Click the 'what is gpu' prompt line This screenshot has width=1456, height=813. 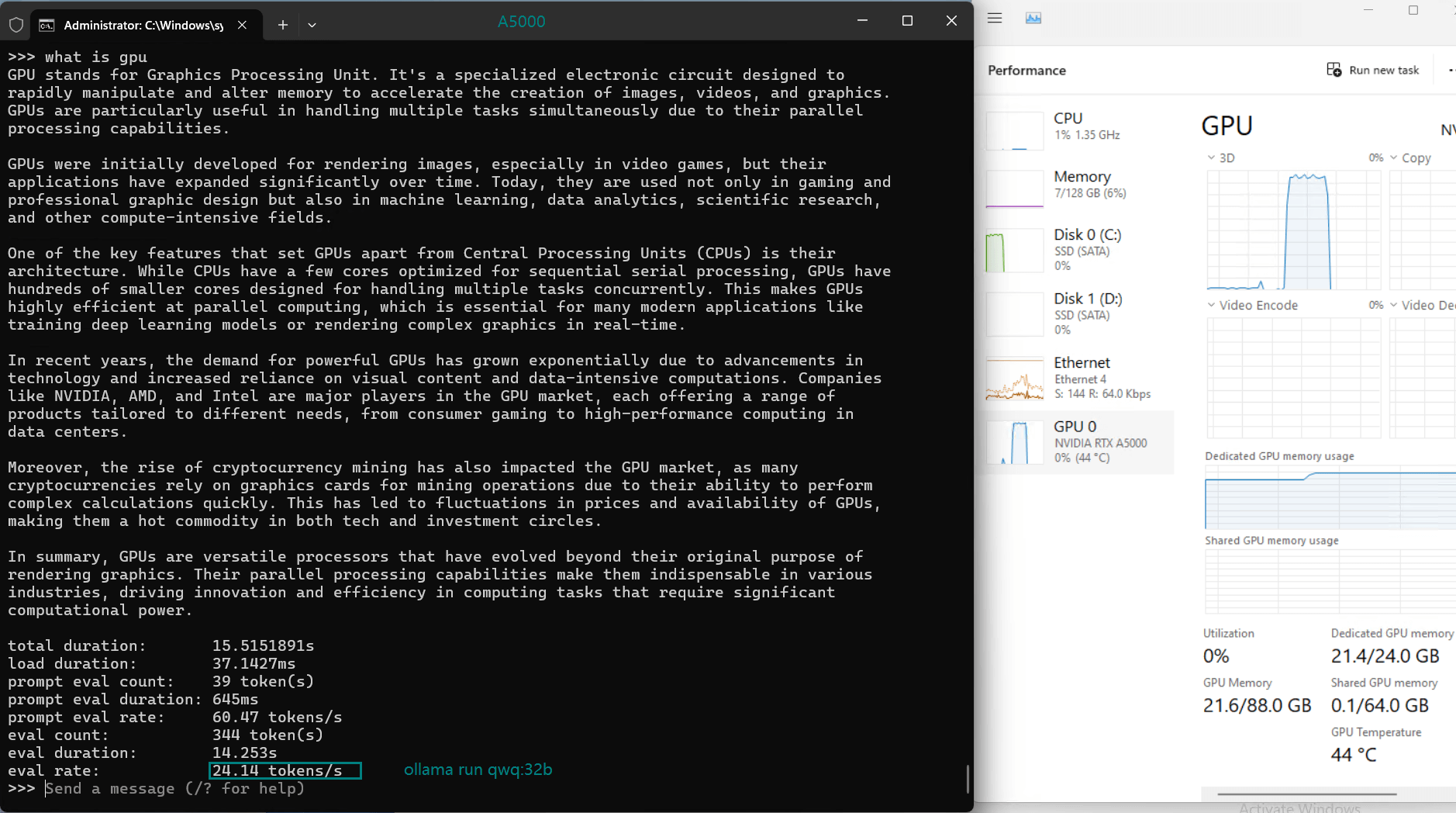78,57
